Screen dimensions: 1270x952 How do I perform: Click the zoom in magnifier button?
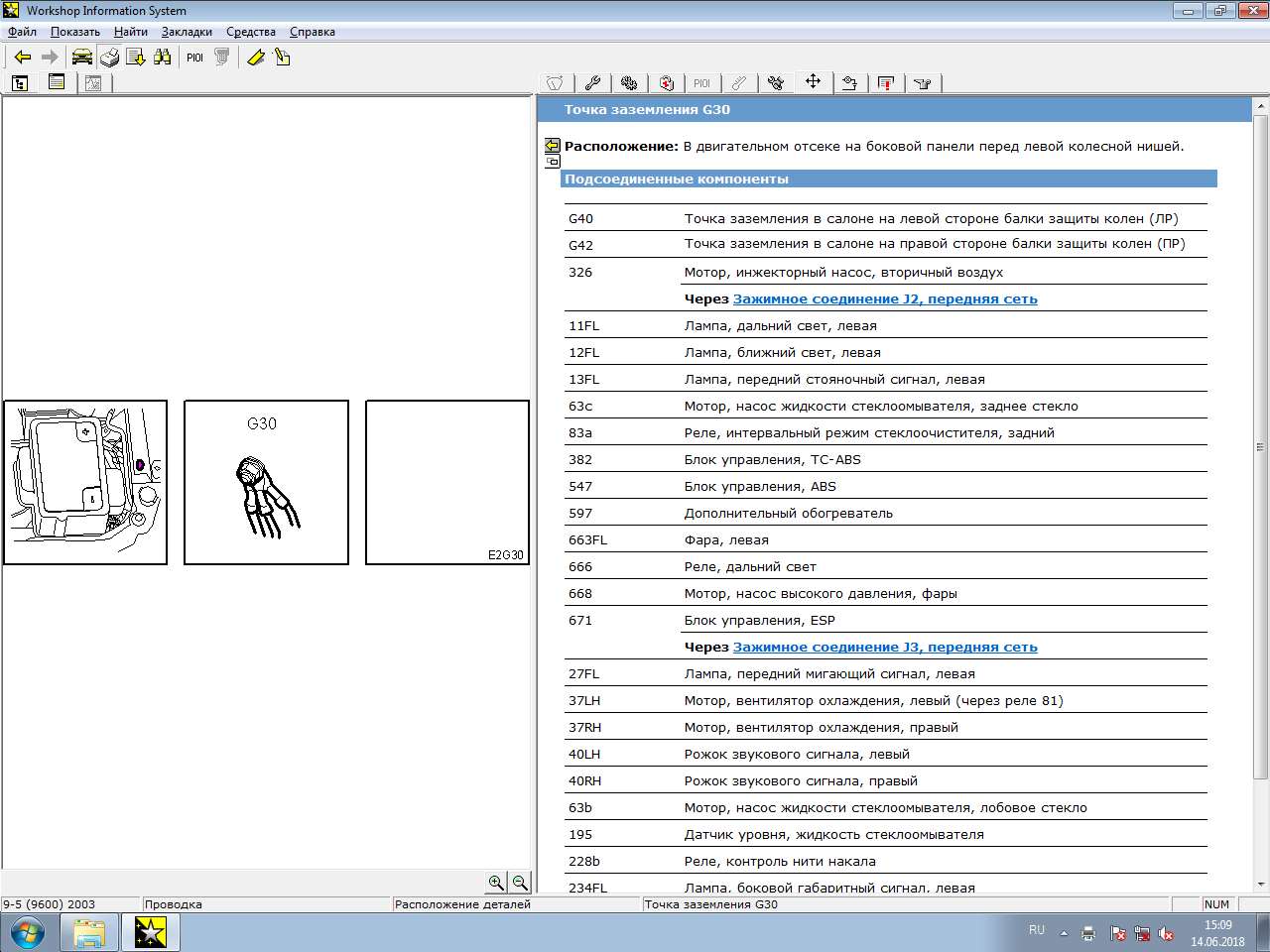[496, 883]
